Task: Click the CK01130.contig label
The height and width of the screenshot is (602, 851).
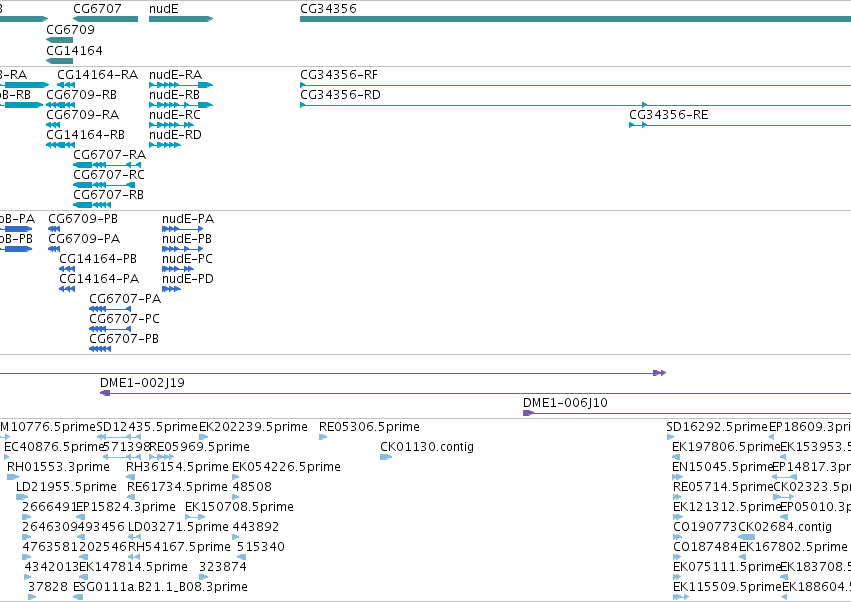Action: (427, 447)
